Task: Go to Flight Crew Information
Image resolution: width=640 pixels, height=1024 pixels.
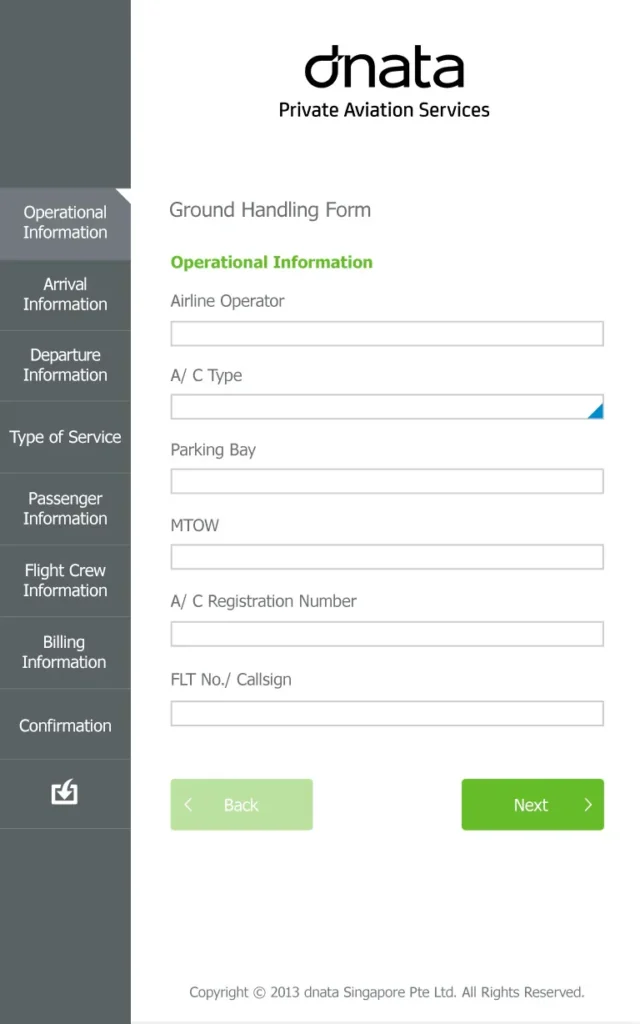Action: [x=65, y=581]
